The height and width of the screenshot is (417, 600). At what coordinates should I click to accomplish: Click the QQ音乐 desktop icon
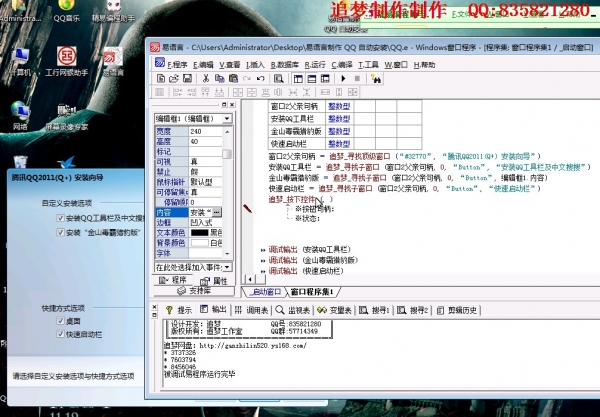point(67,11)
